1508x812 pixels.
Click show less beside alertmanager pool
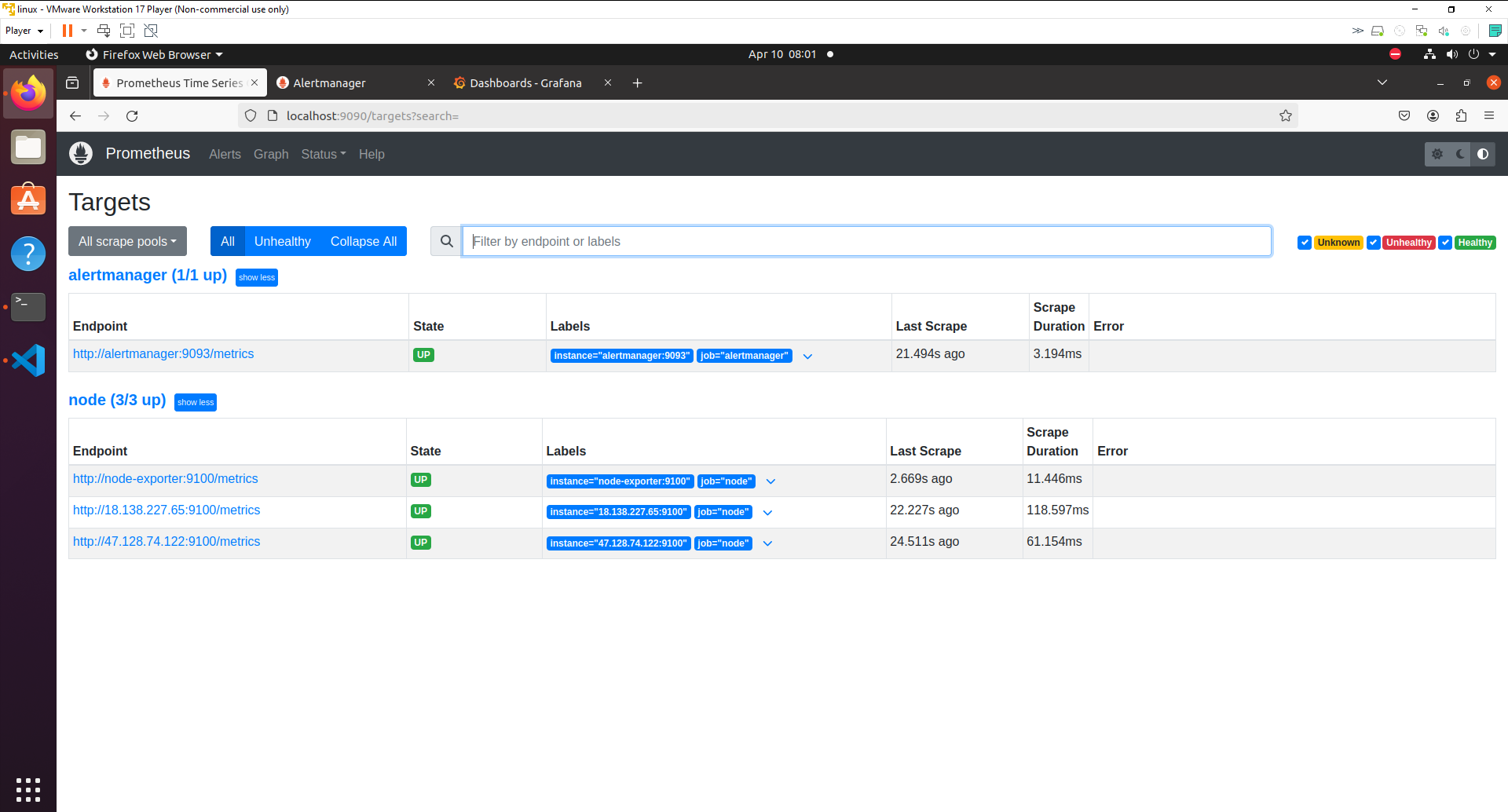[x=257, y=277]
